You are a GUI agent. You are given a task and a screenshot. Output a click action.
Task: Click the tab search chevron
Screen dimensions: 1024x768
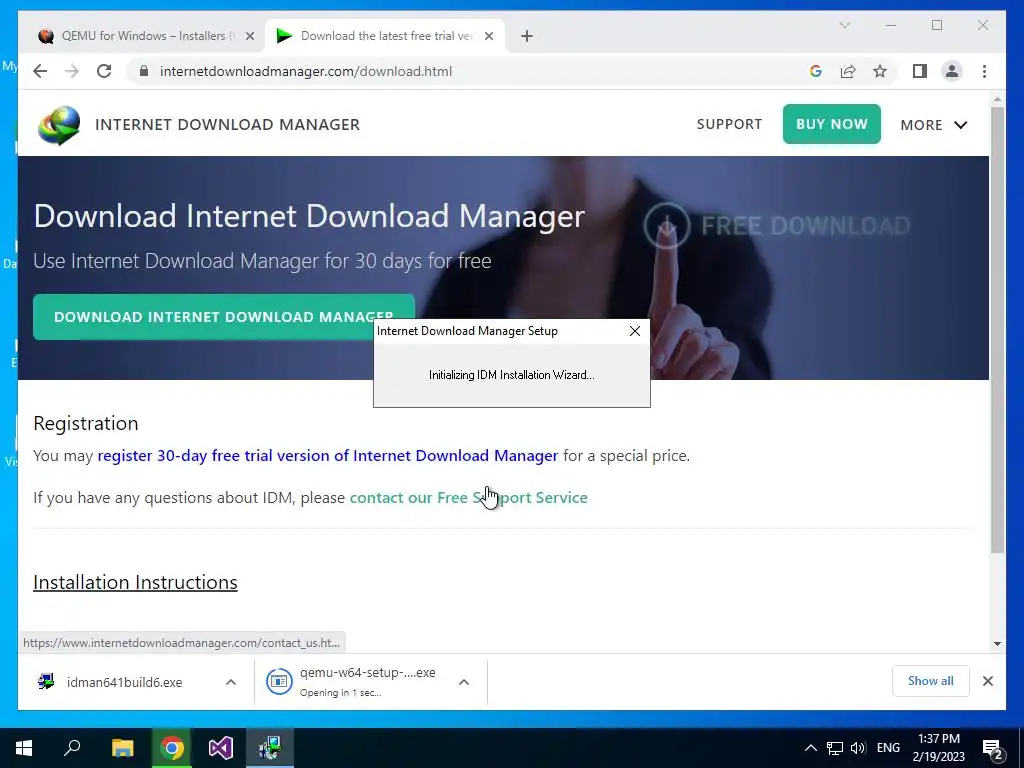click(844, 25)
